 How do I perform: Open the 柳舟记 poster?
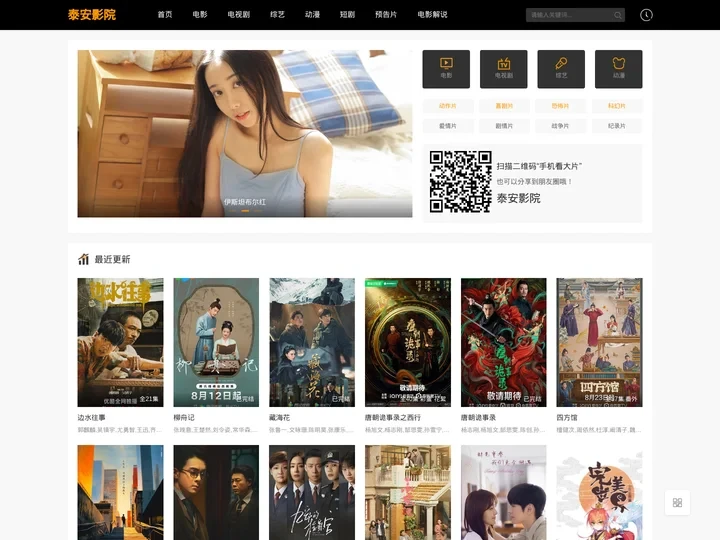point(216,342)
